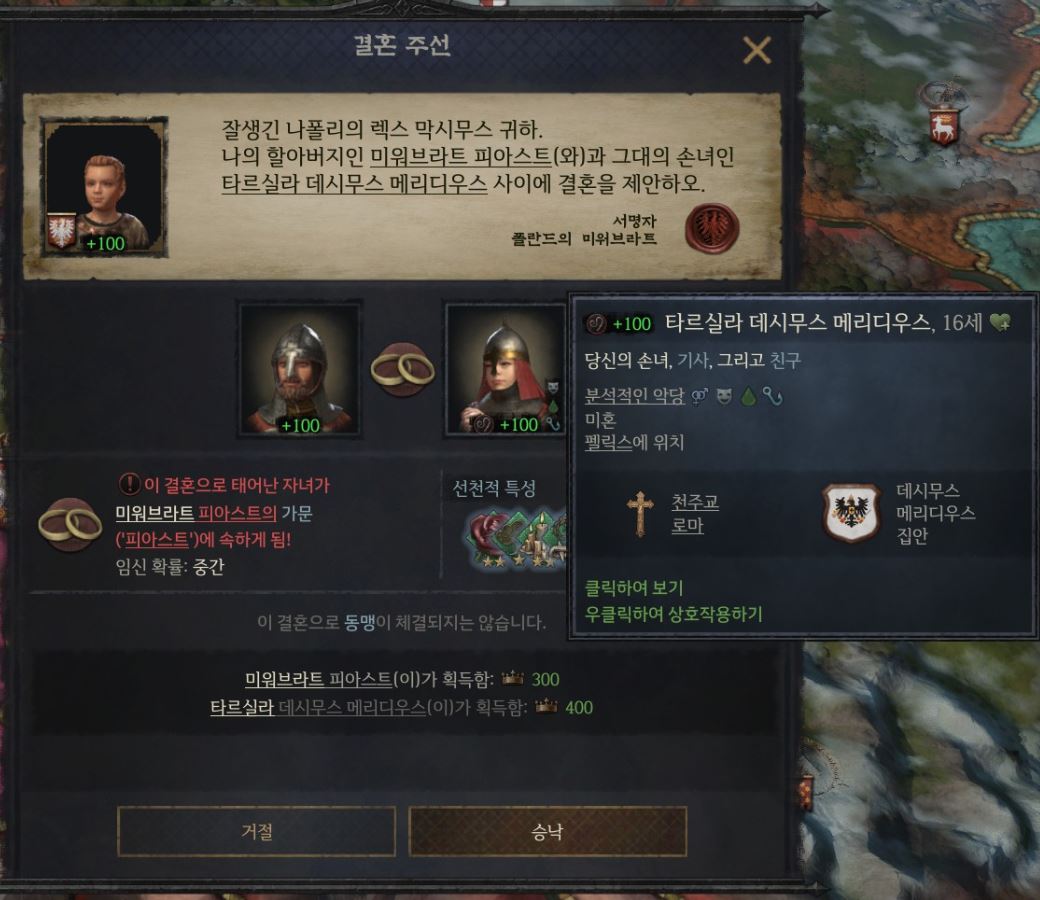Click the green heart friend icon beside age
Viewport: 1040px width, 900px height.
coord(1000,323)
